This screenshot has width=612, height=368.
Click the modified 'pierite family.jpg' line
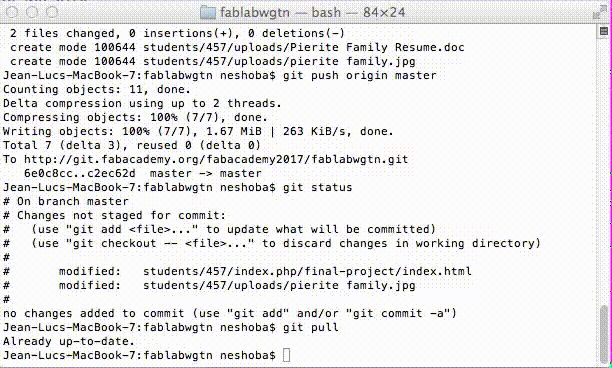pos(209,285)
